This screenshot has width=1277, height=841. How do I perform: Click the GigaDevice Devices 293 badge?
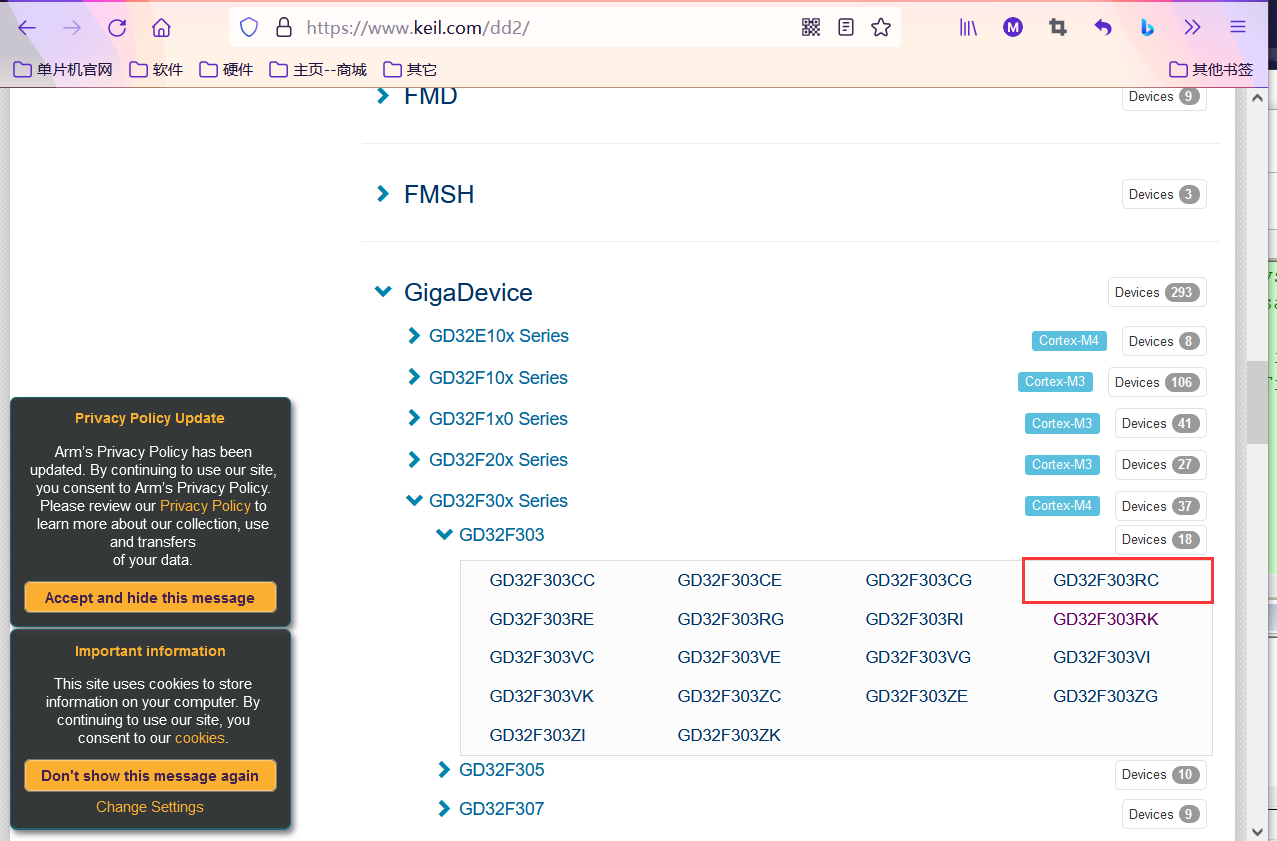[x=1157, y=292]
